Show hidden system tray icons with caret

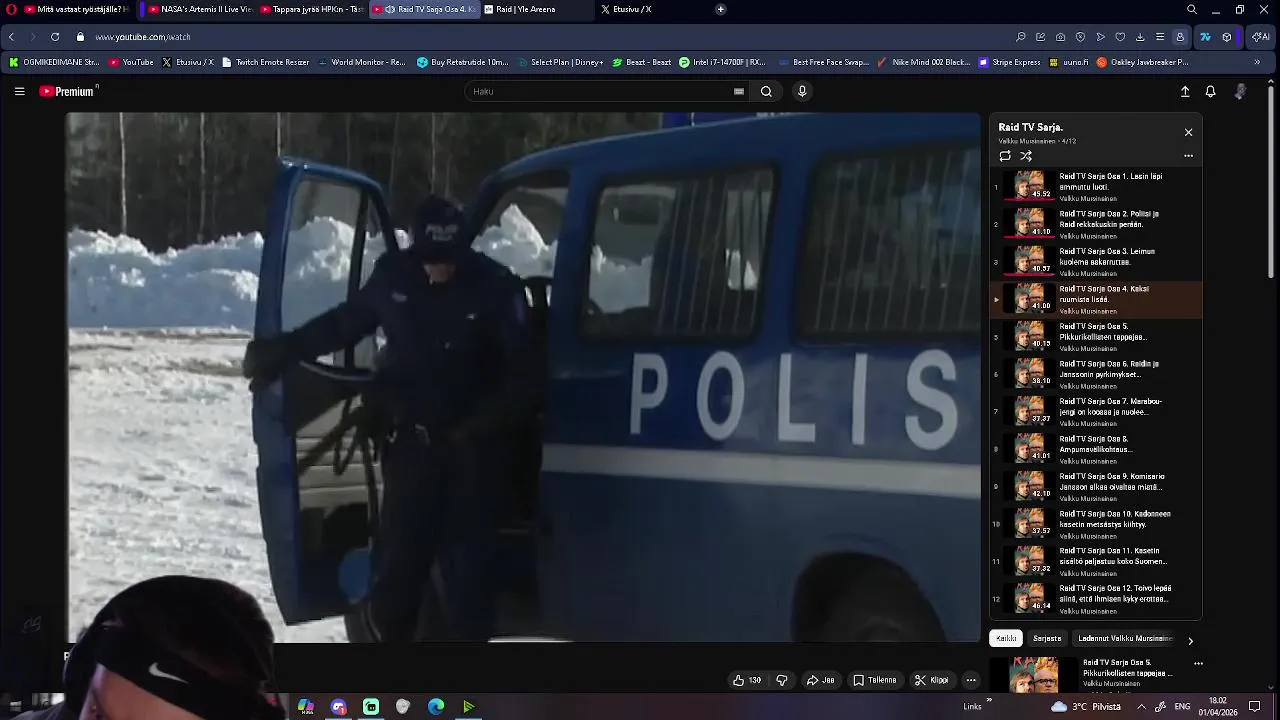(x=1141, y=706)
